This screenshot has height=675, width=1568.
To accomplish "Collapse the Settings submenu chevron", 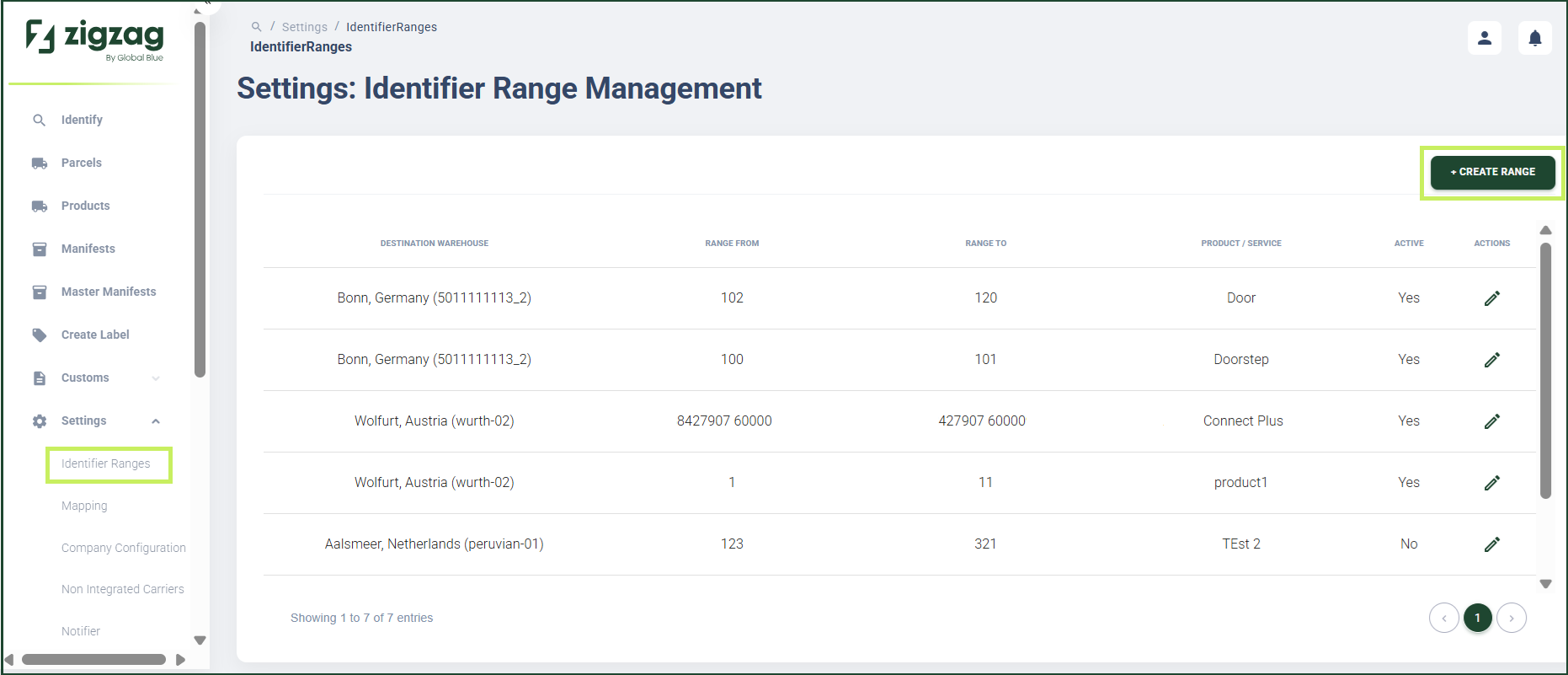I will tap(156, 421).
